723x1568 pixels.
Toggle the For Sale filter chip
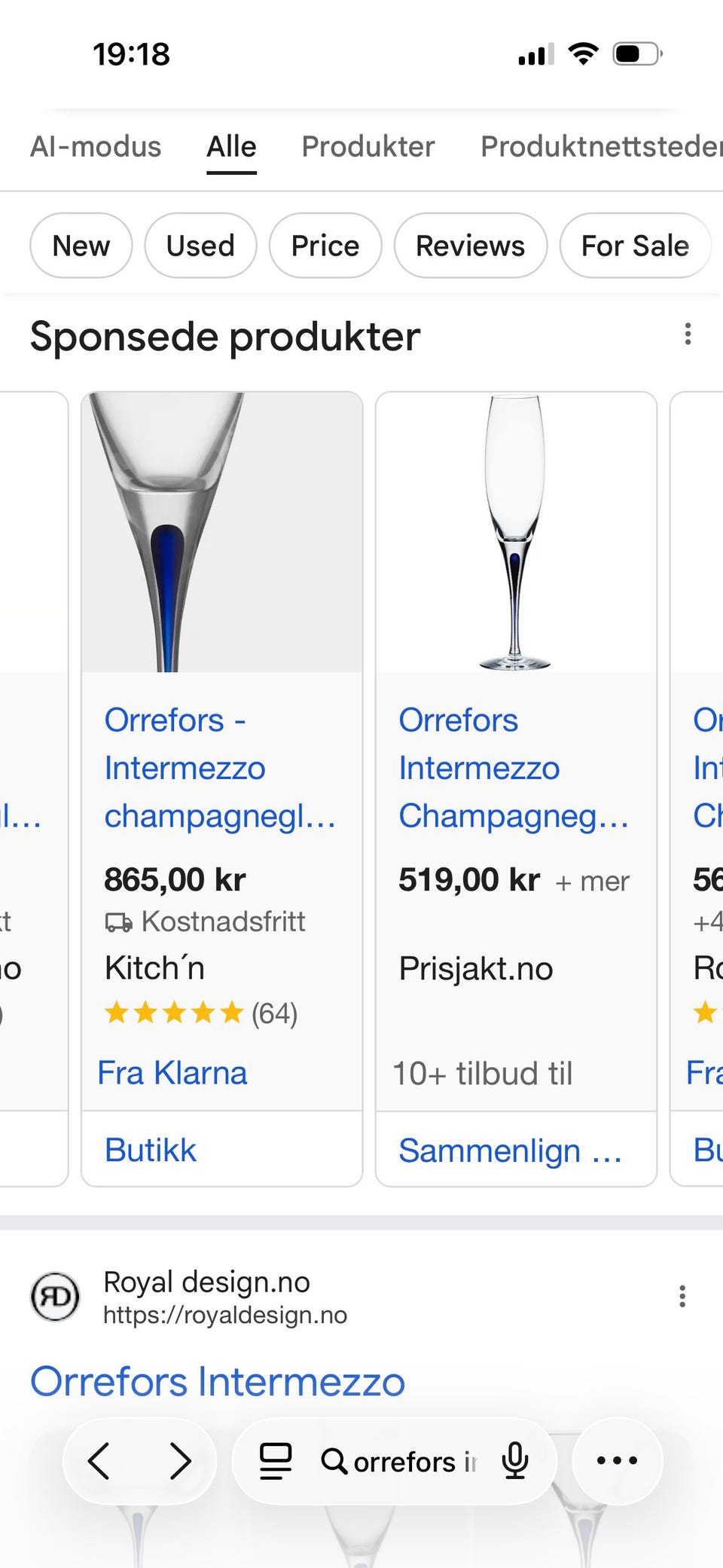tap(635, 246)
